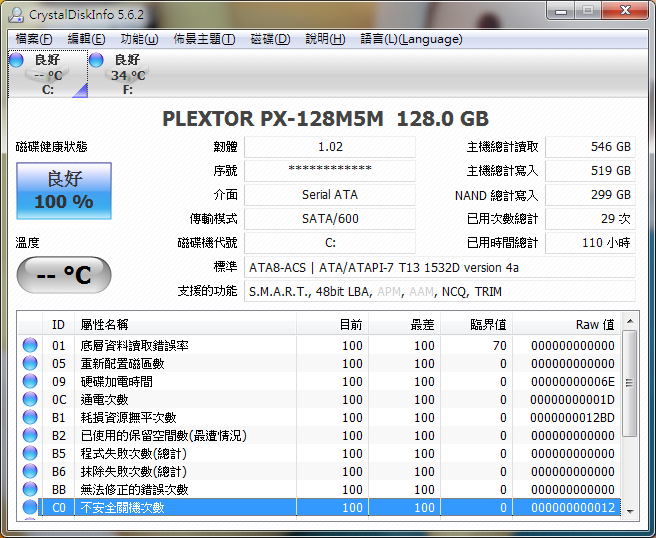Click the CrystalDiskInfo title bar icon
Viewport: 656px width, 538px height.
tap(16, 15)
